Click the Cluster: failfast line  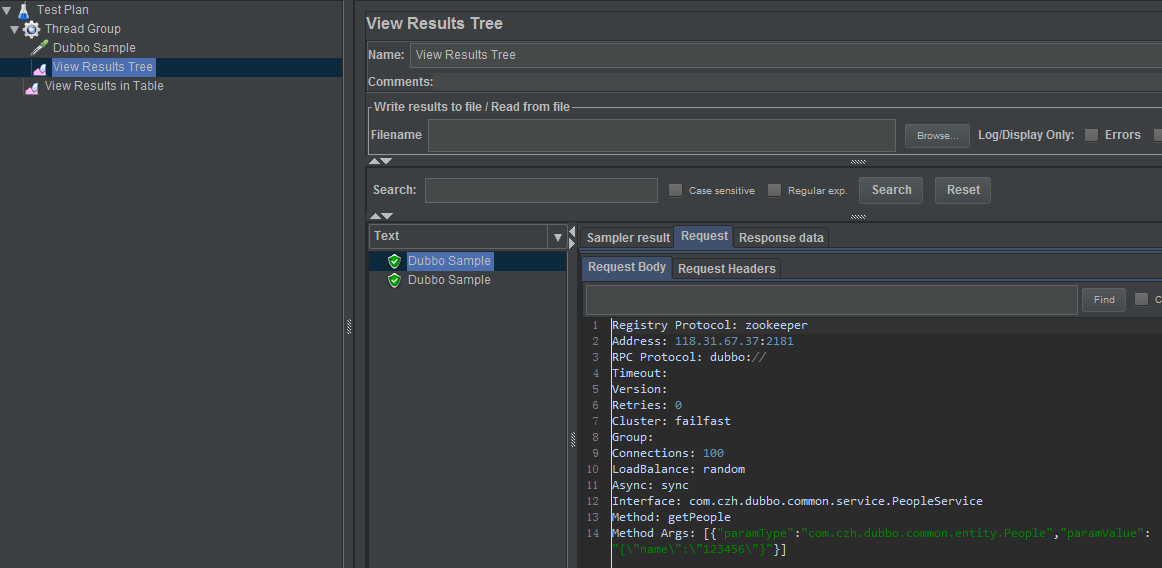pos(671,421)
